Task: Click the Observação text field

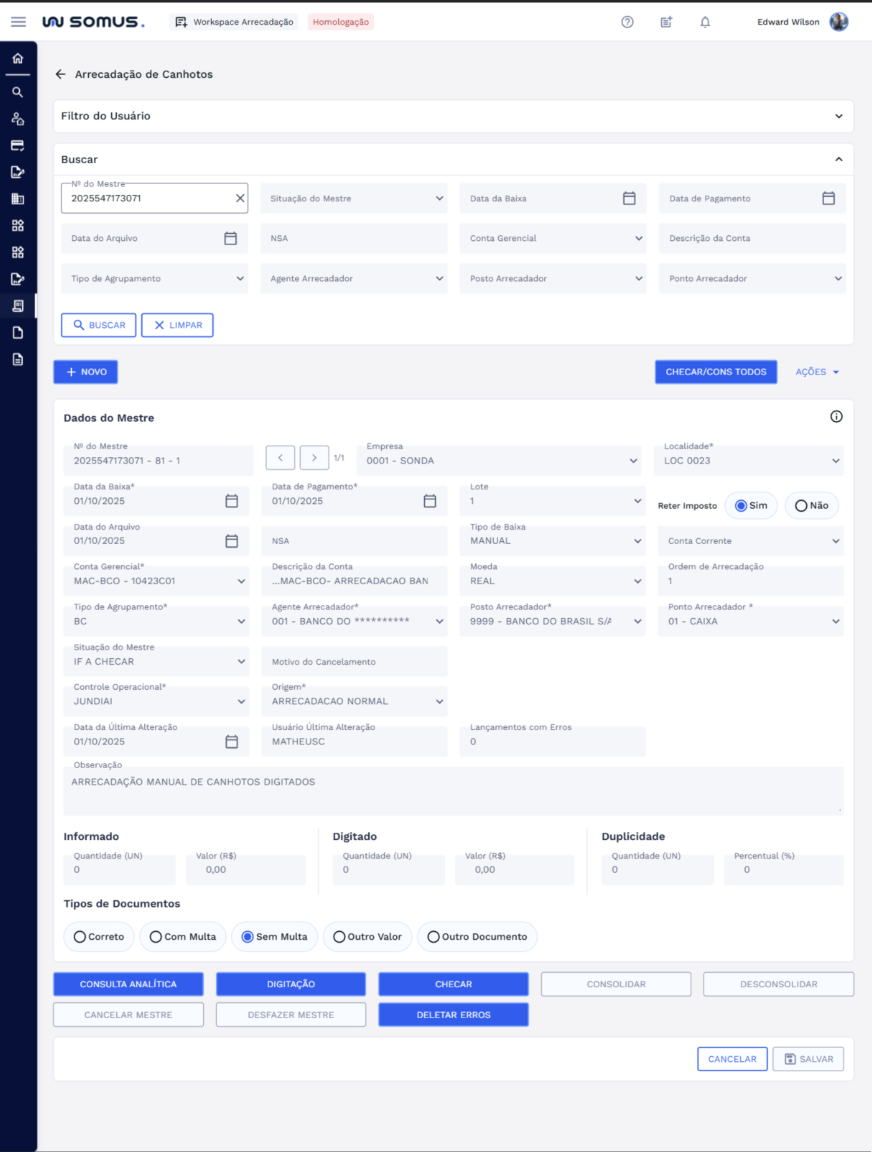Action: point(453,790)
